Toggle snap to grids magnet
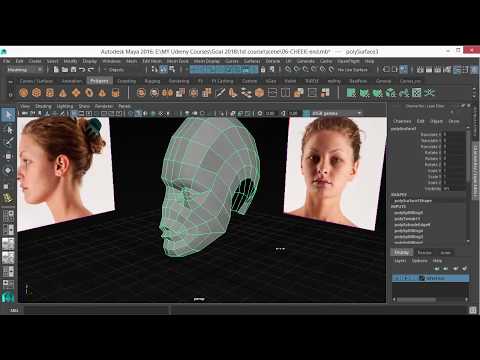 click(x=288, y=69)
